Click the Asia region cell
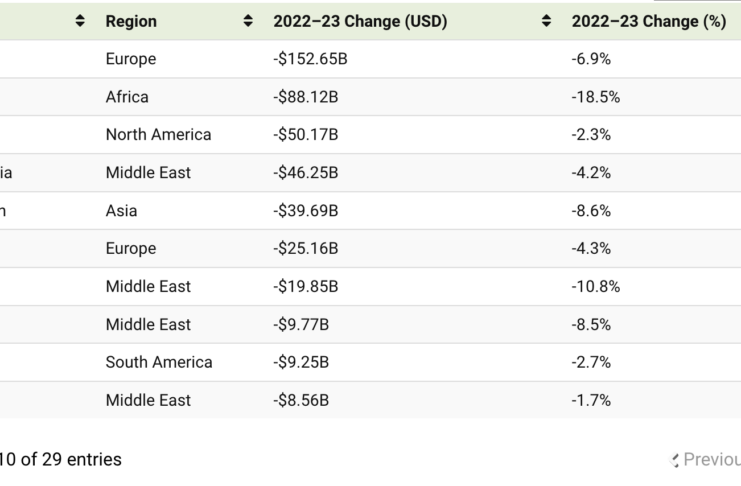The height and width of the screenshot is (486, 741). pyautogui.click(x=121, y=211)
